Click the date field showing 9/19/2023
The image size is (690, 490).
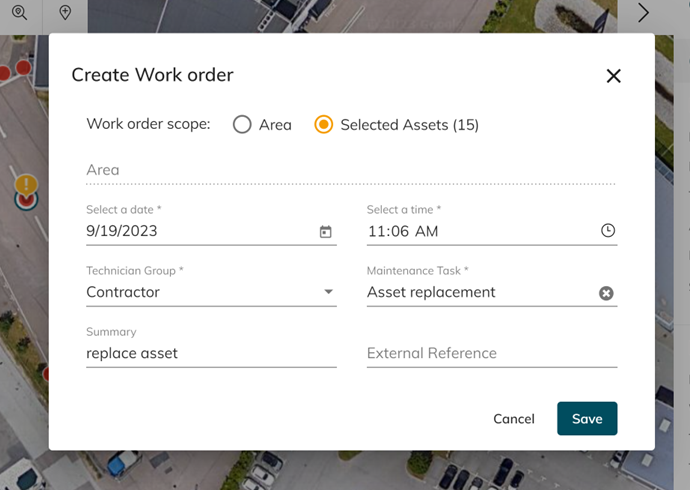pos(198,231)
